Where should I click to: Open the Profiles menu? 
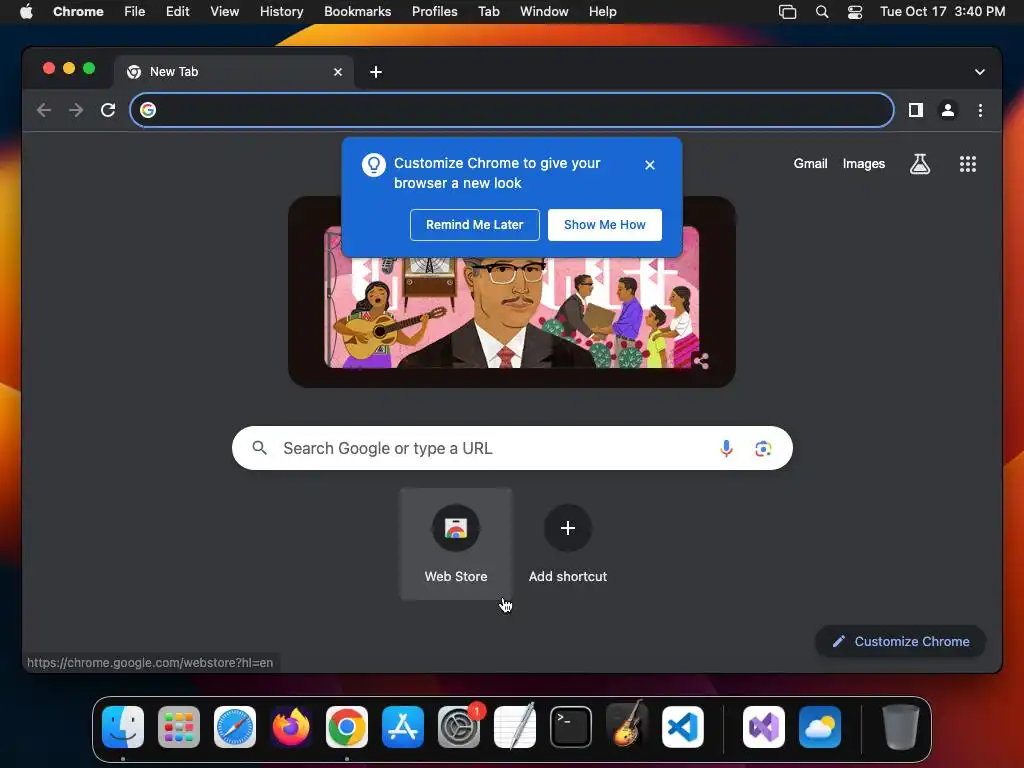click(434, 11)
